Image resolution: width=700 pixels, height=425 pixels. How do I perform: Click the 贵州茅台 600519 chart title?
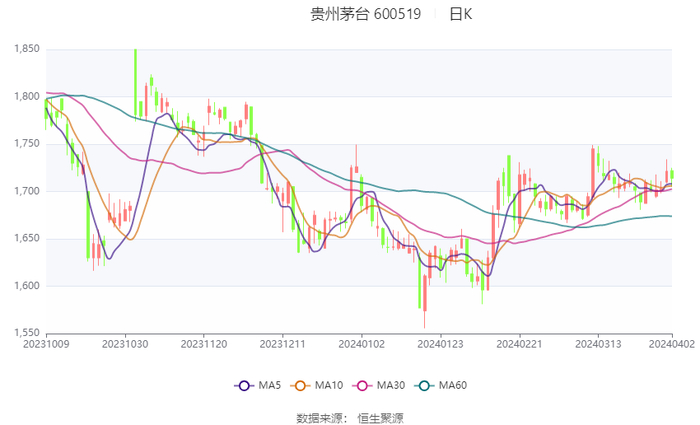pos(366,14)
